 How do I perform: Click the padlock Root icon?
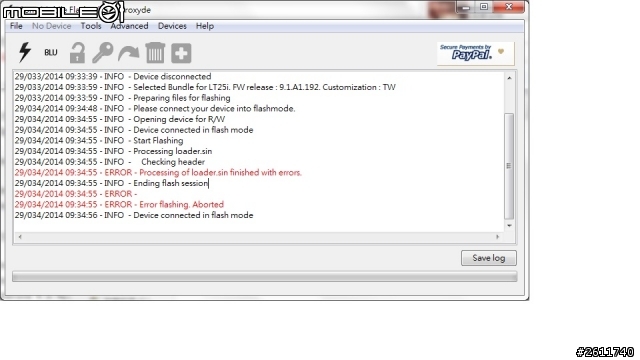(x=77, y=53)
